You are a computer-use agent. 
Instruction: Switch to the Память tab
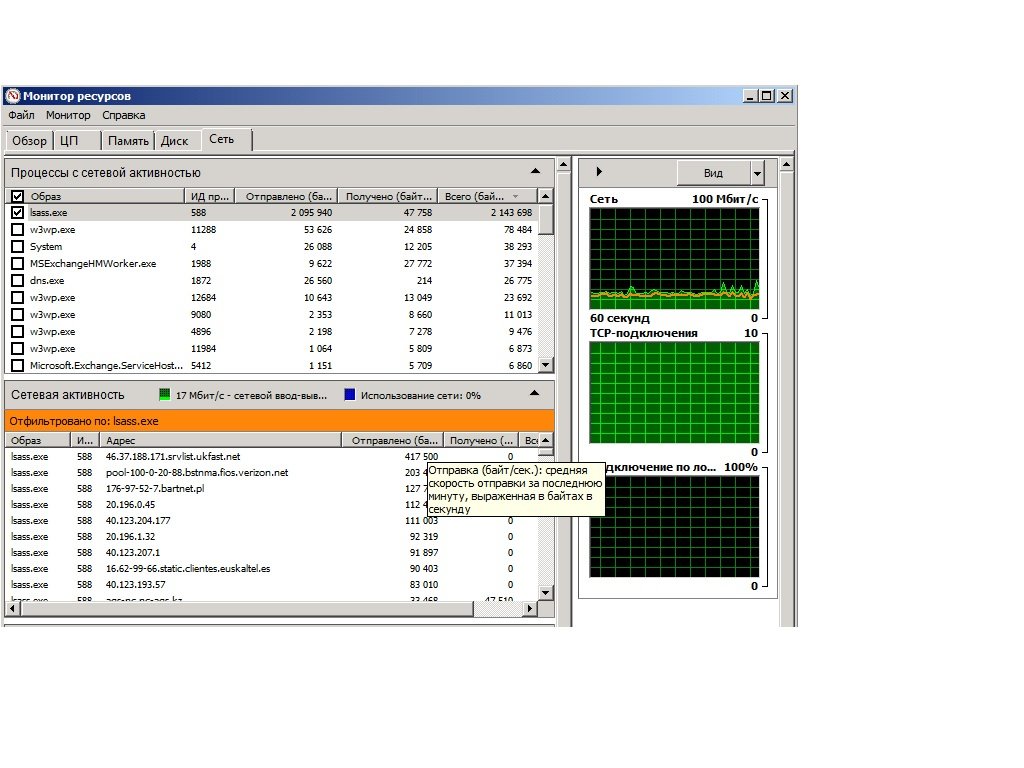[128, 141]
